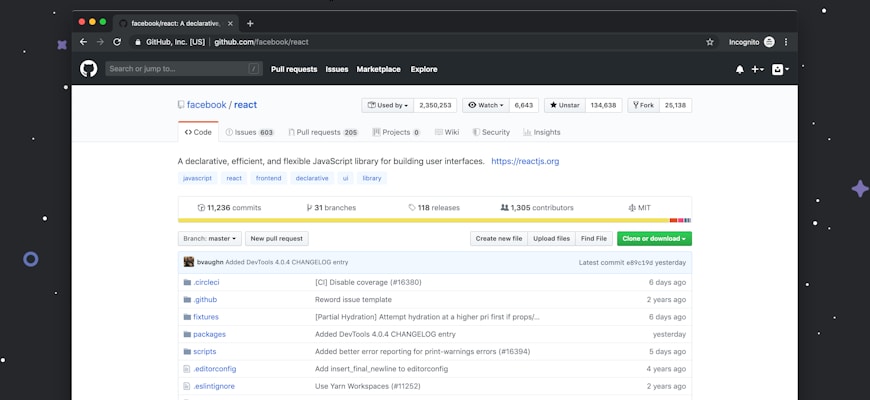Open the notifications bell
870x400 pixels.
coord(740,69)
